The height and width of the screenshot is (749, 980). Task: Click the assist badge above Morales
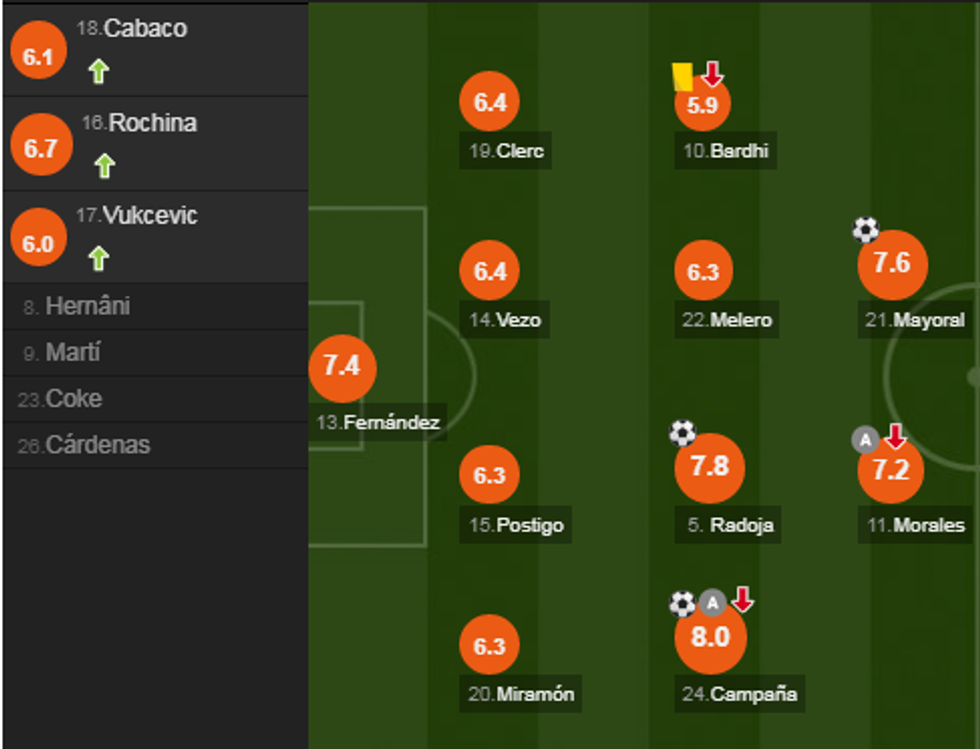coord(864,438)
